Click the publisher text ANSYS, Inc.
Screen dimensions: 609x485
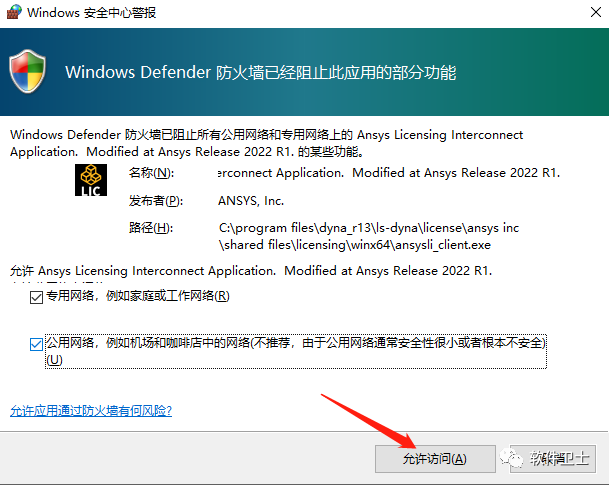[251, 201]
